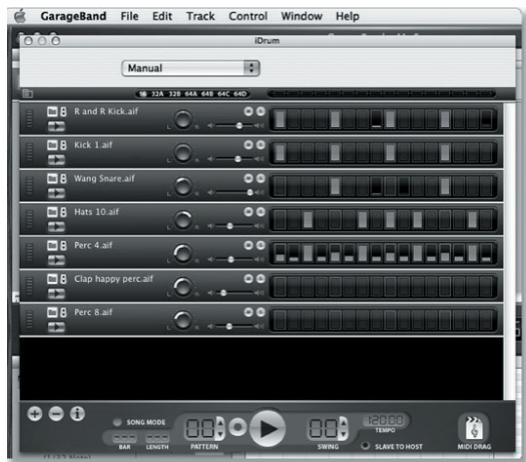Click the 8 icon beside Perc 8.aif
Image resolution: width=526 pixels, height=462 pixels.
point(63,312)
